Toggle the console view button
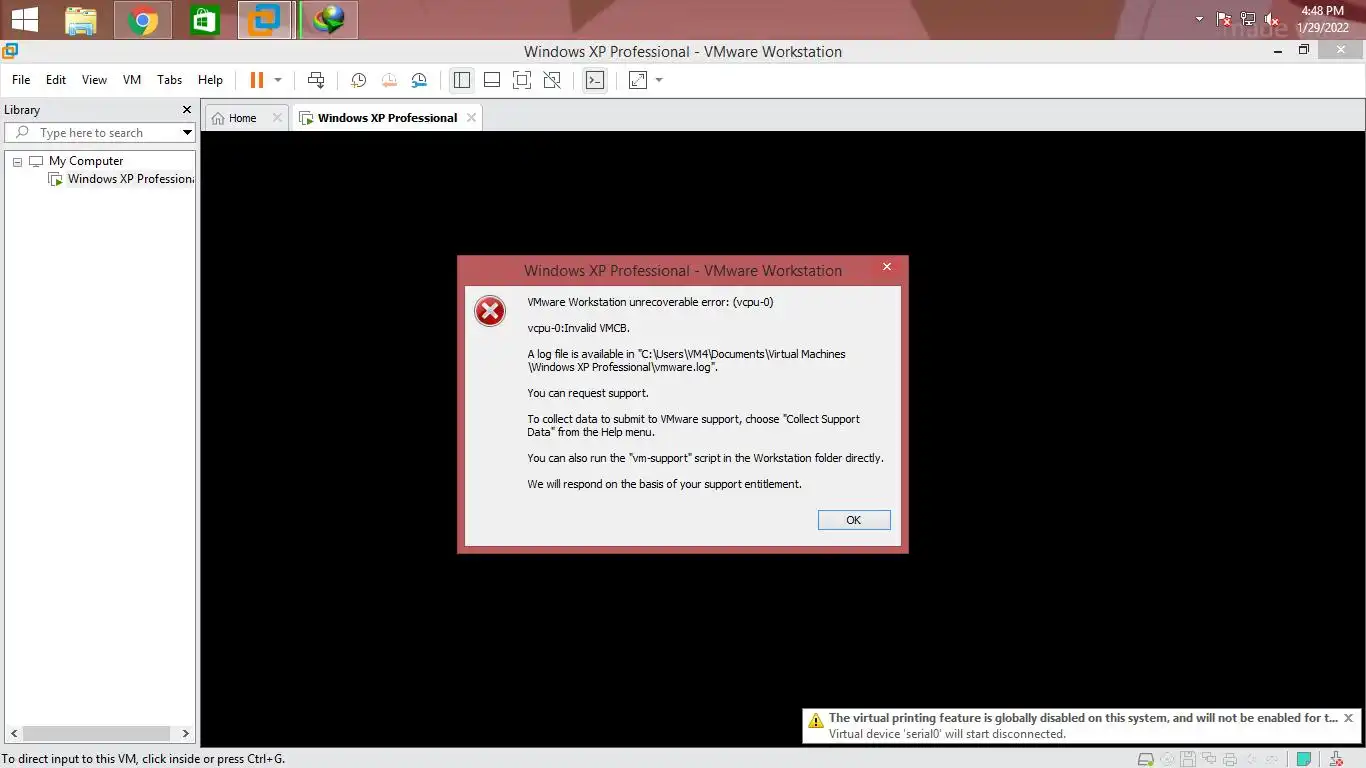The height and width of the screenshot is (768, 1366). 595,80
